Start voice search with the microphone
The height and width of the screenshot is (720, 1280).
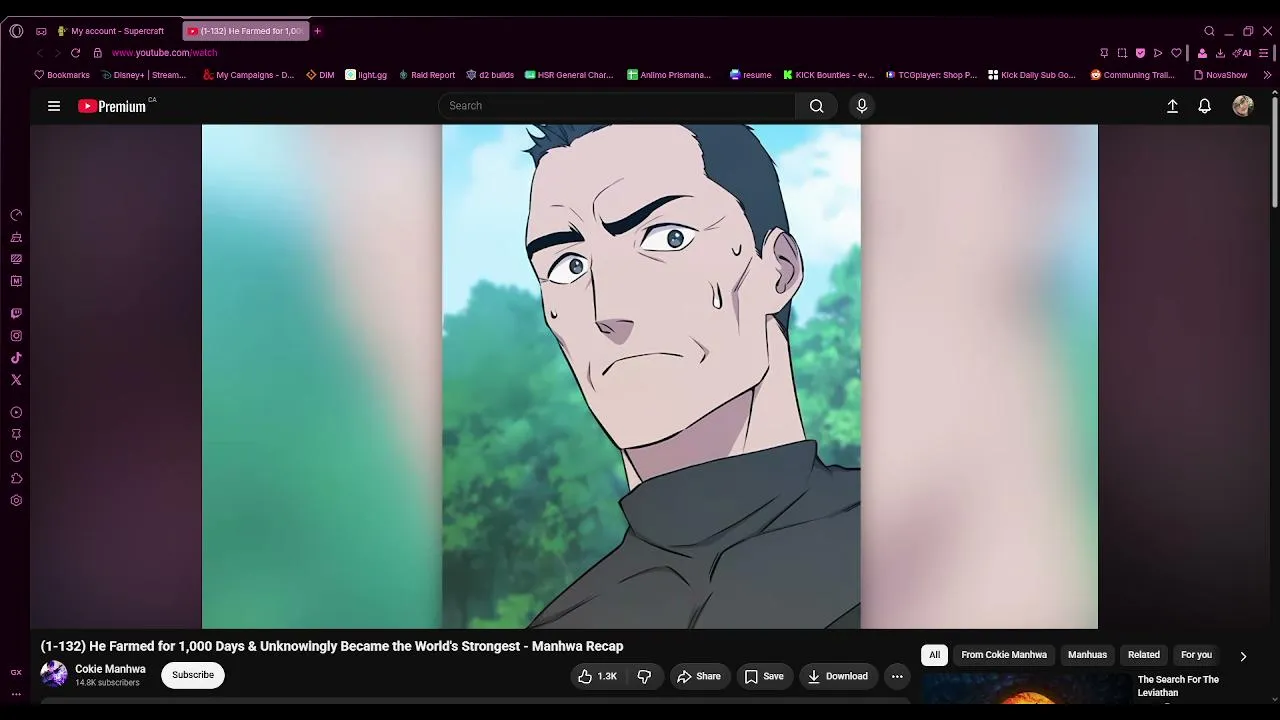[862, 106]
